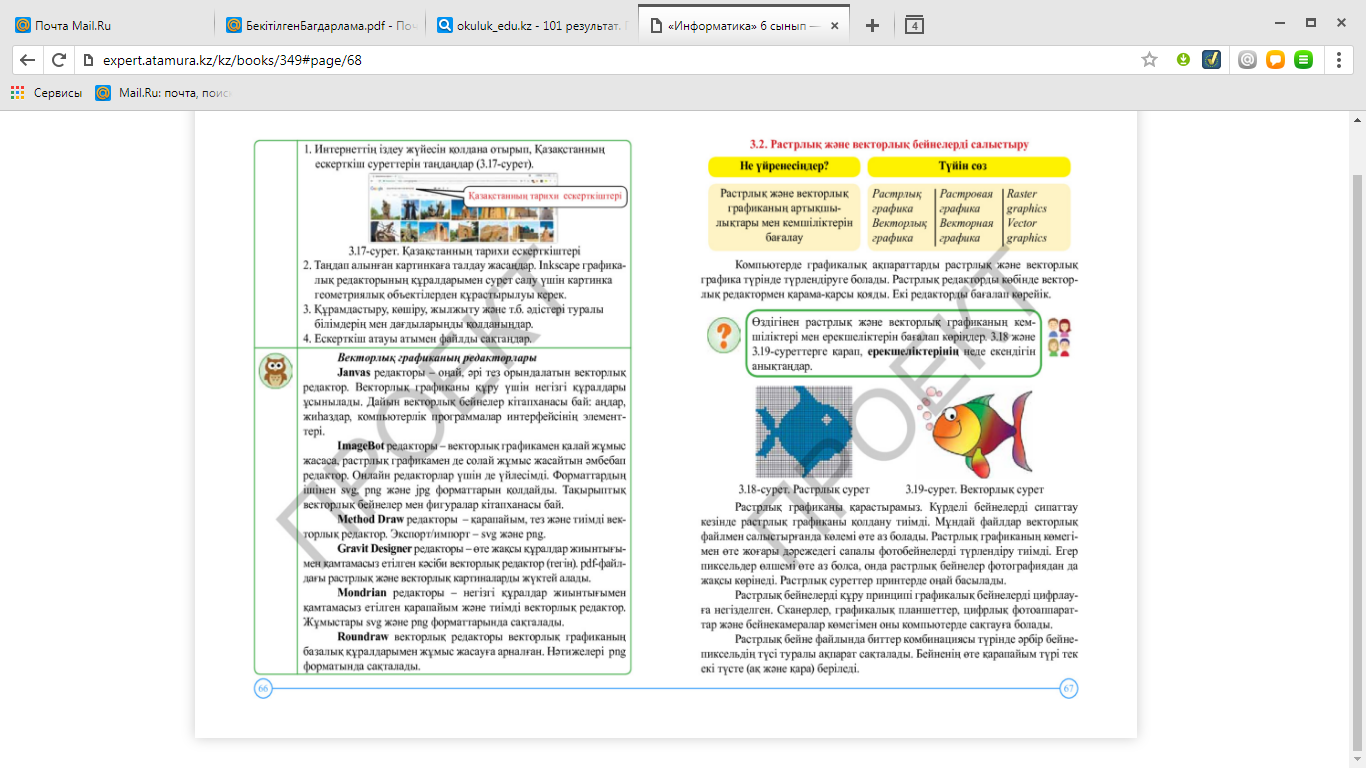This screenshot has height=768, width=1366.
Task: Click the blue pixelated raster fish image
Action: click(x=803, y=433)
